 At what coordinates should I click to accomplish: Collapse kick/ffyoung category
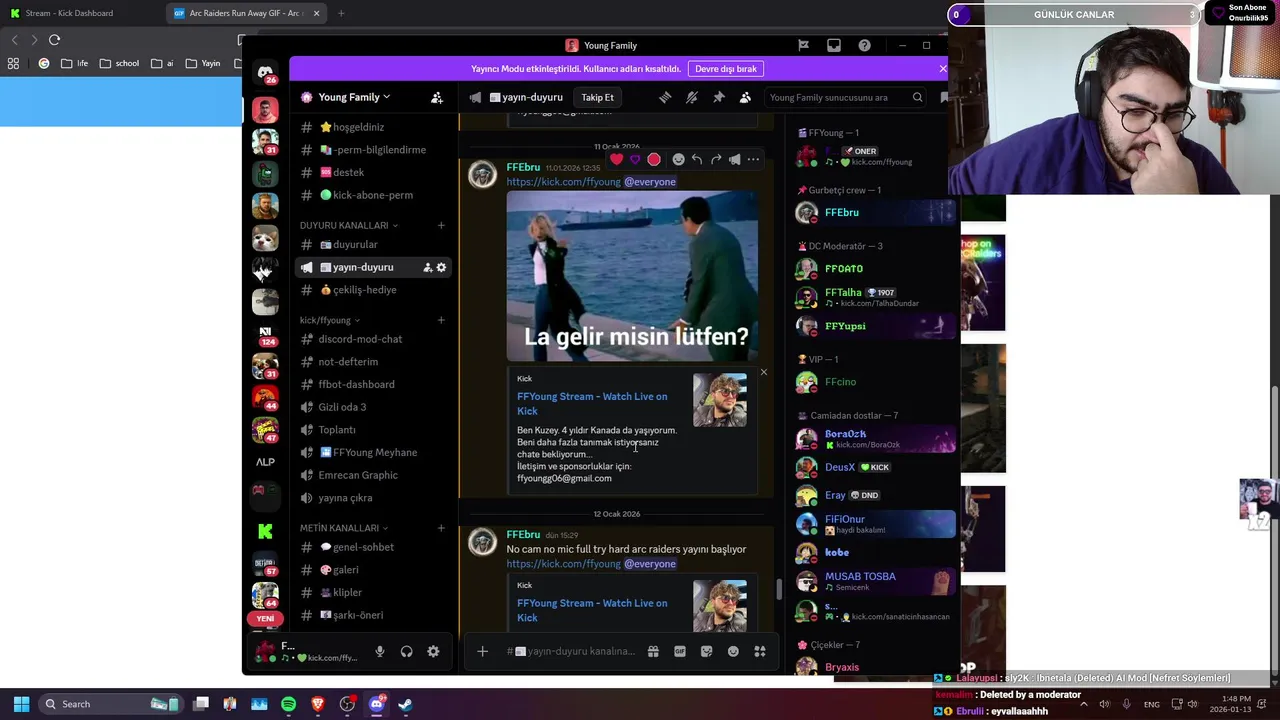coord(330,320)
